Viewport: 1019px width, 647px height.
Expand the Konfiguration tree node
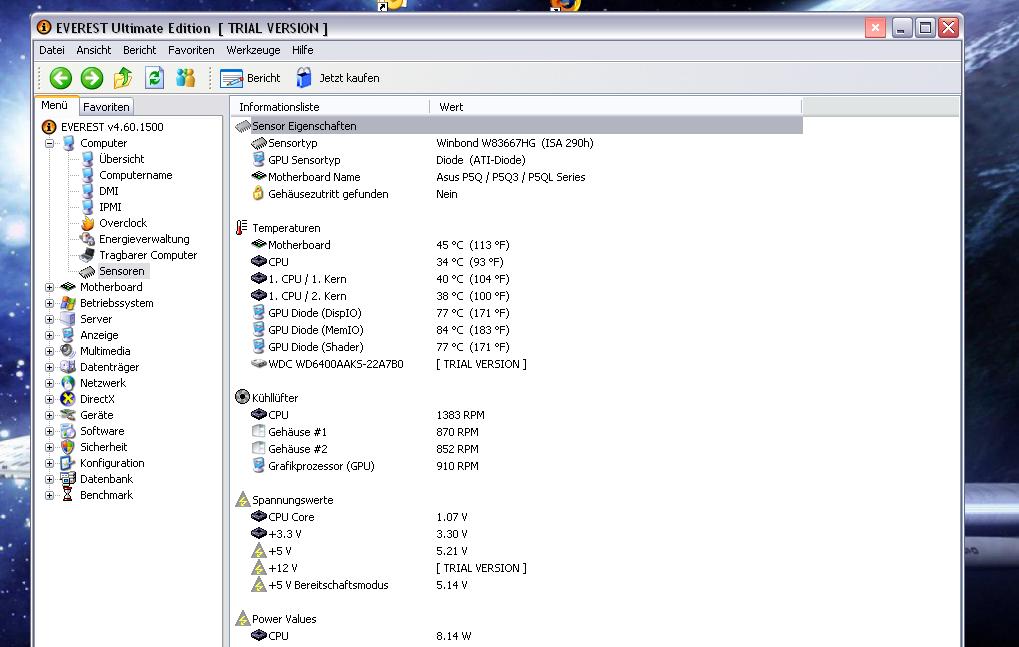pyautogui.click(x=49, y=463)
